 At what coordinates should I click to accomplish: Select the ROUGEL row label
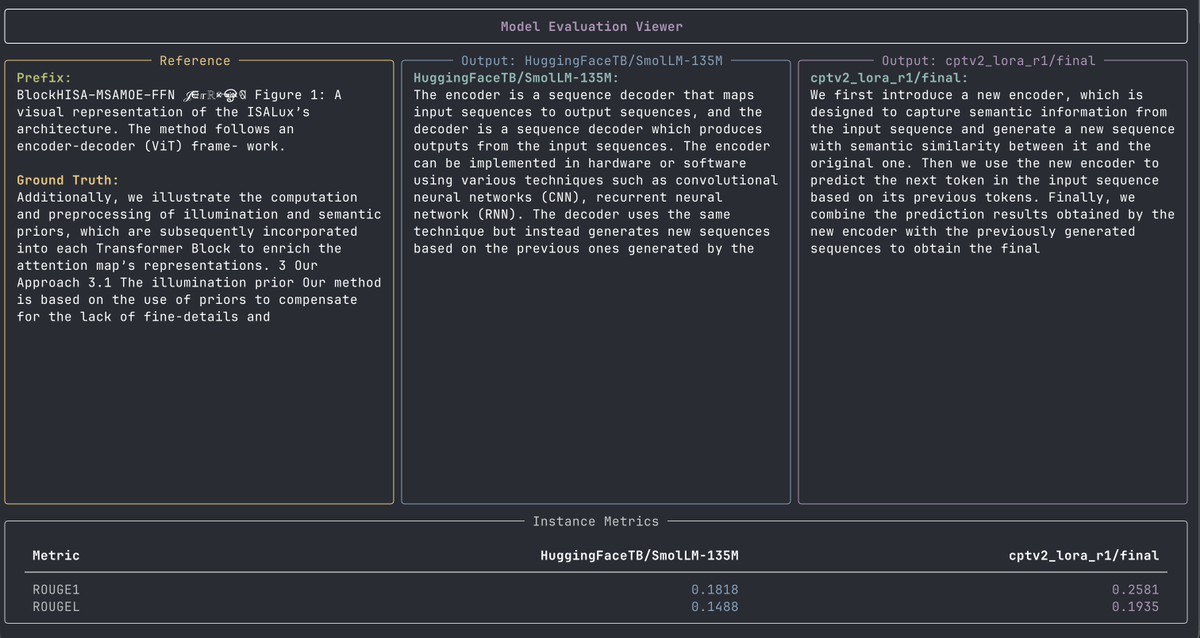[56, 606]
